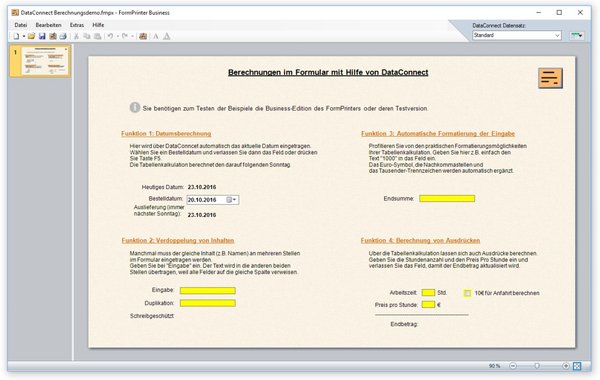Viewport: 600px width, 380px height.
Task: Click the title Berechnungen im Formular
Action: (x=328, y=72)
